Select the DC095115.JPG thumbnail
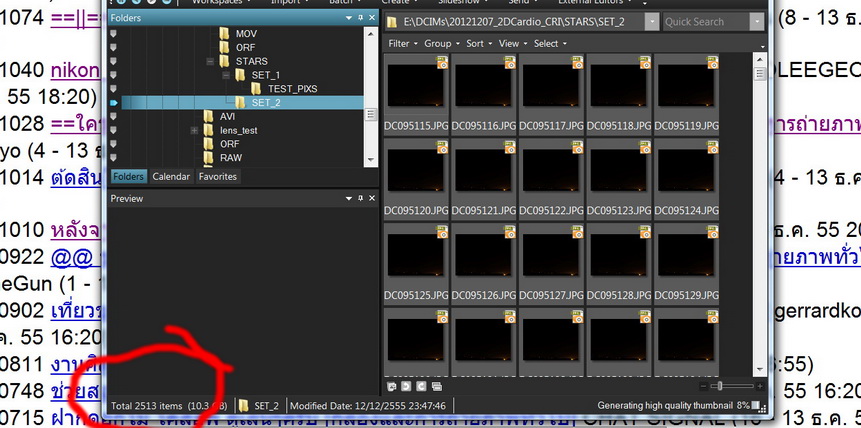 click(416, 93)
